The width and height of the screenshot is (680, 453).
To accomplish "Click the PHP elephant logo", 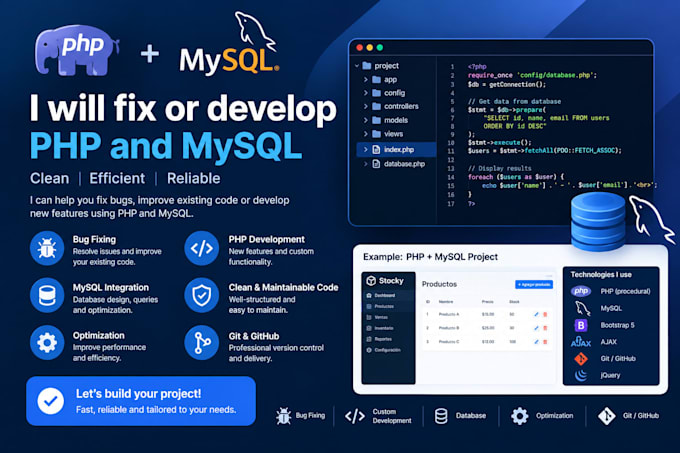I will 77,50.
